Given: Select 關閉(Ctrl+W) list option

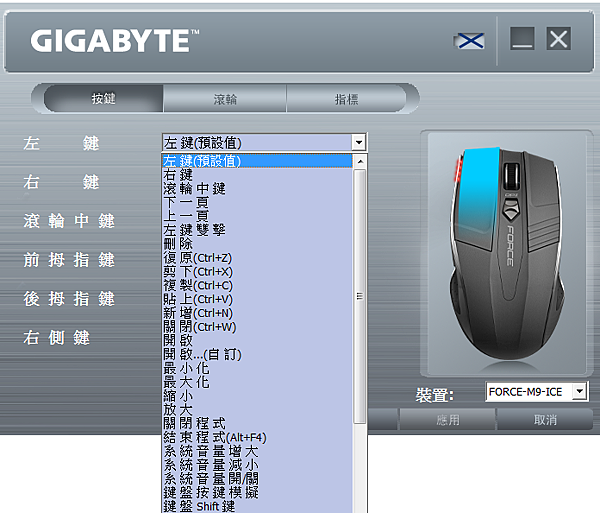Looking at the screenshot, I should 257,327.
